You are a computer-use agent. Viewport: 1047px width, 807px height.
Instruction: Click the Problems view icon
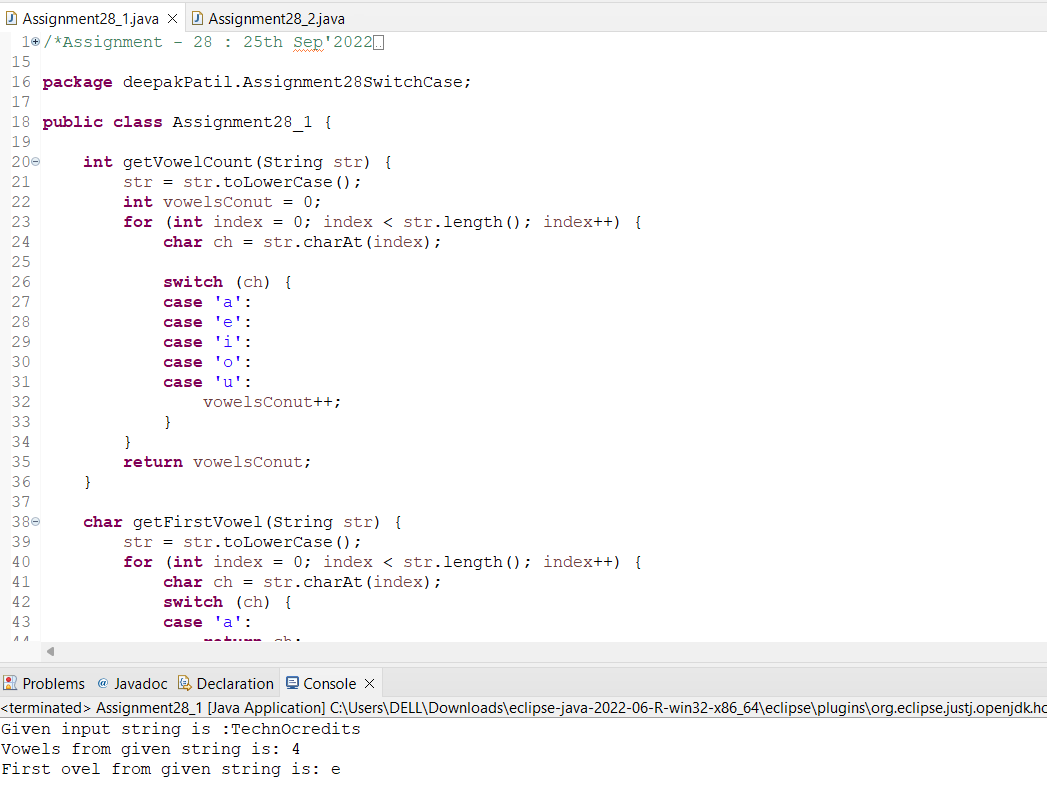(x=10, y=684)
